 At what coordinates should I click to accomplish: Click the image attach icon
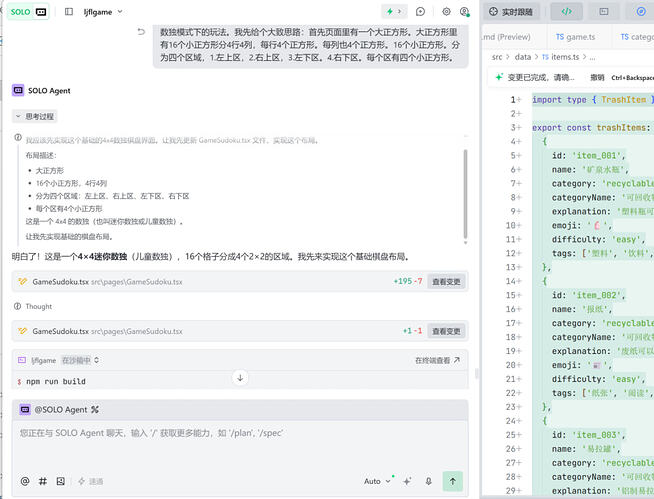tap(60, 481)
